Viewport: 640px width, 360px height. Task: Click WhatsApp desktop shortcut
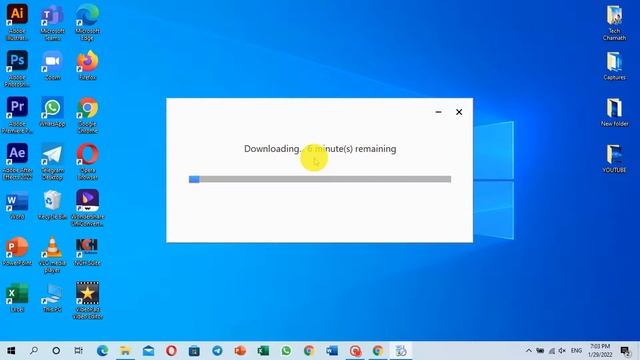tap(52, 111)
